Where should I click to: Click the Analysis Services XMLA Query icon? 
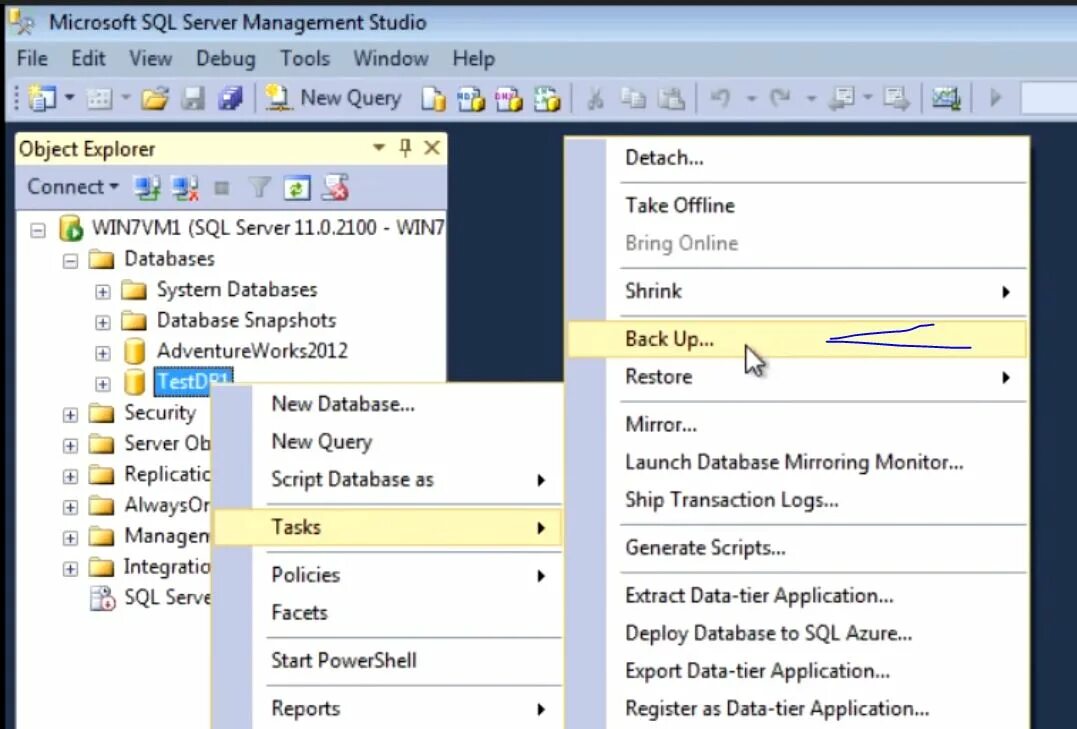[x=547, y=99]
